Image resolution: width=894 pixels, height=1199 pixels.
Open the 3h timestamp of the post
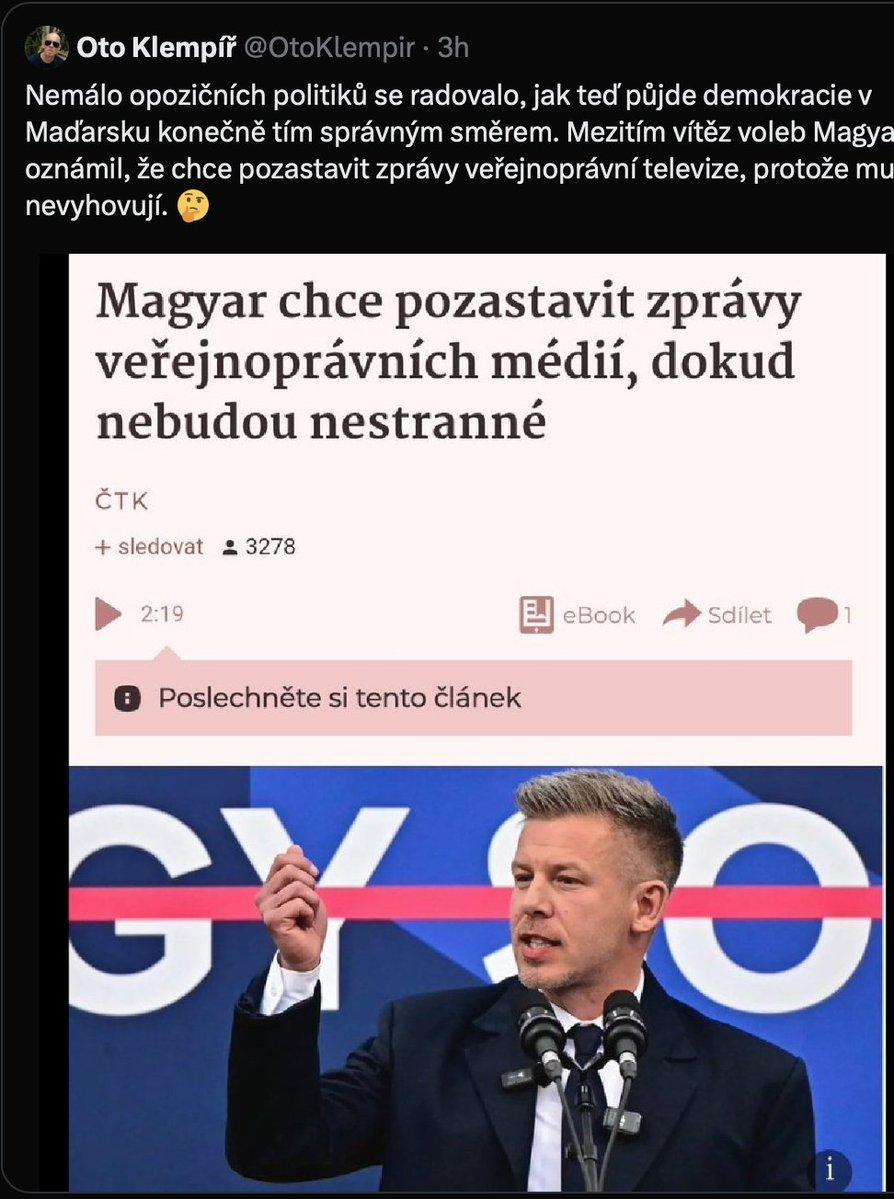(x=453, y=48)
